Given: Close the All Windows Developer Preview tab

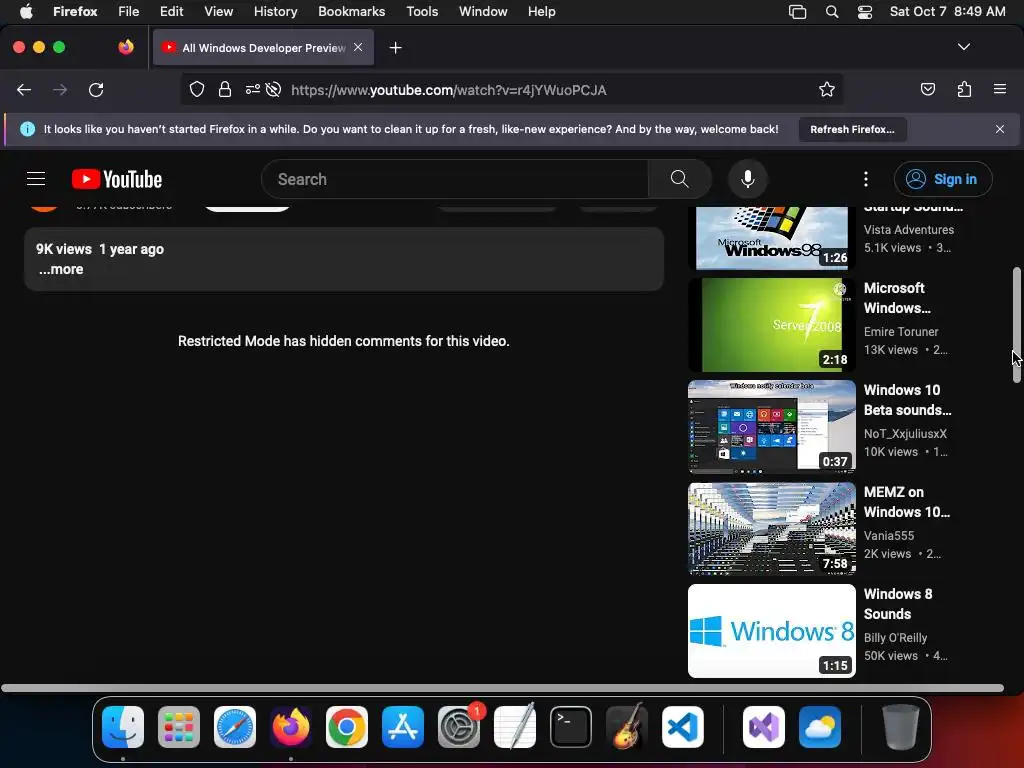Looking at the screenshot, I should [x=358, y=47].
